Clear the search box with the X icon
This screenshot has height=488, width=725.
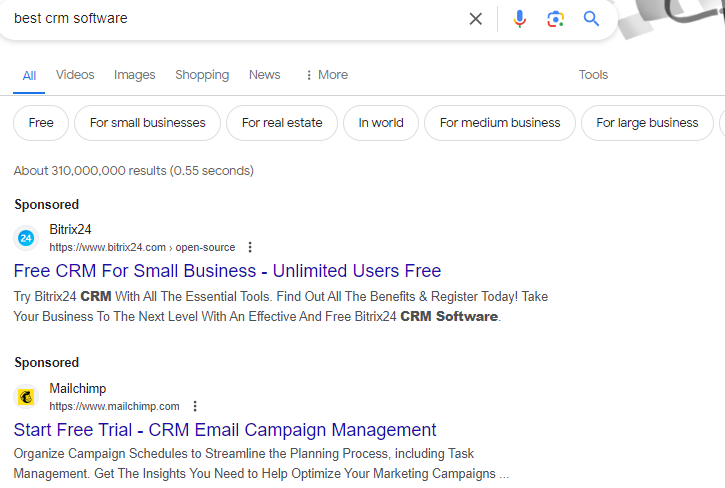(x=475, y=19)
